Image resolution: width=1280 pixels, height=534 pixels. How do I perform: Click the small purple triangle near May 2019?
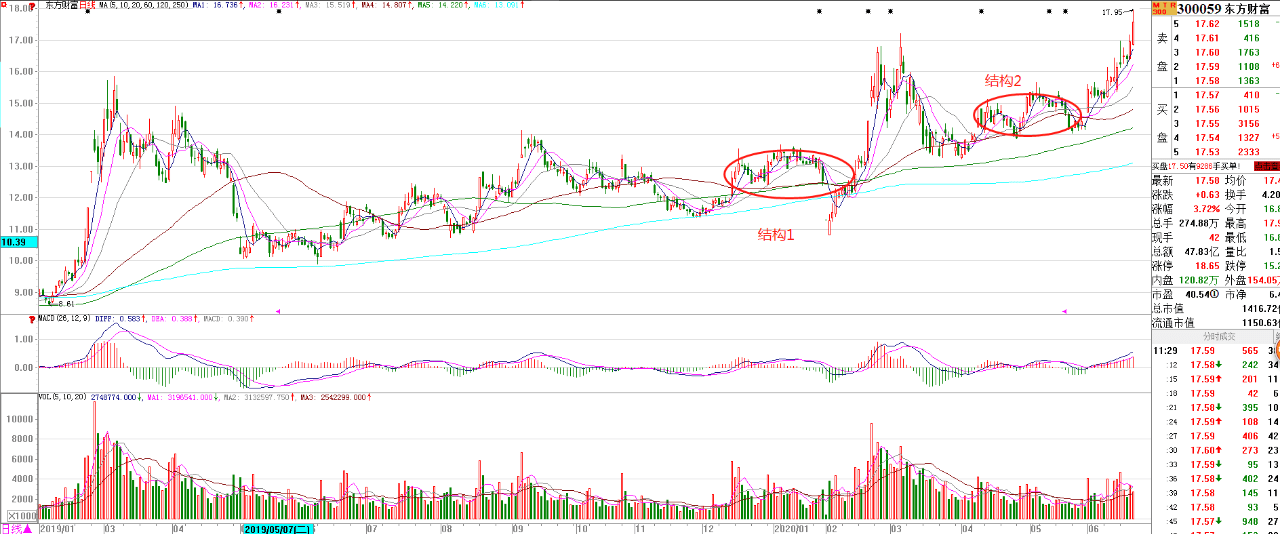click(x=277, y=311)
